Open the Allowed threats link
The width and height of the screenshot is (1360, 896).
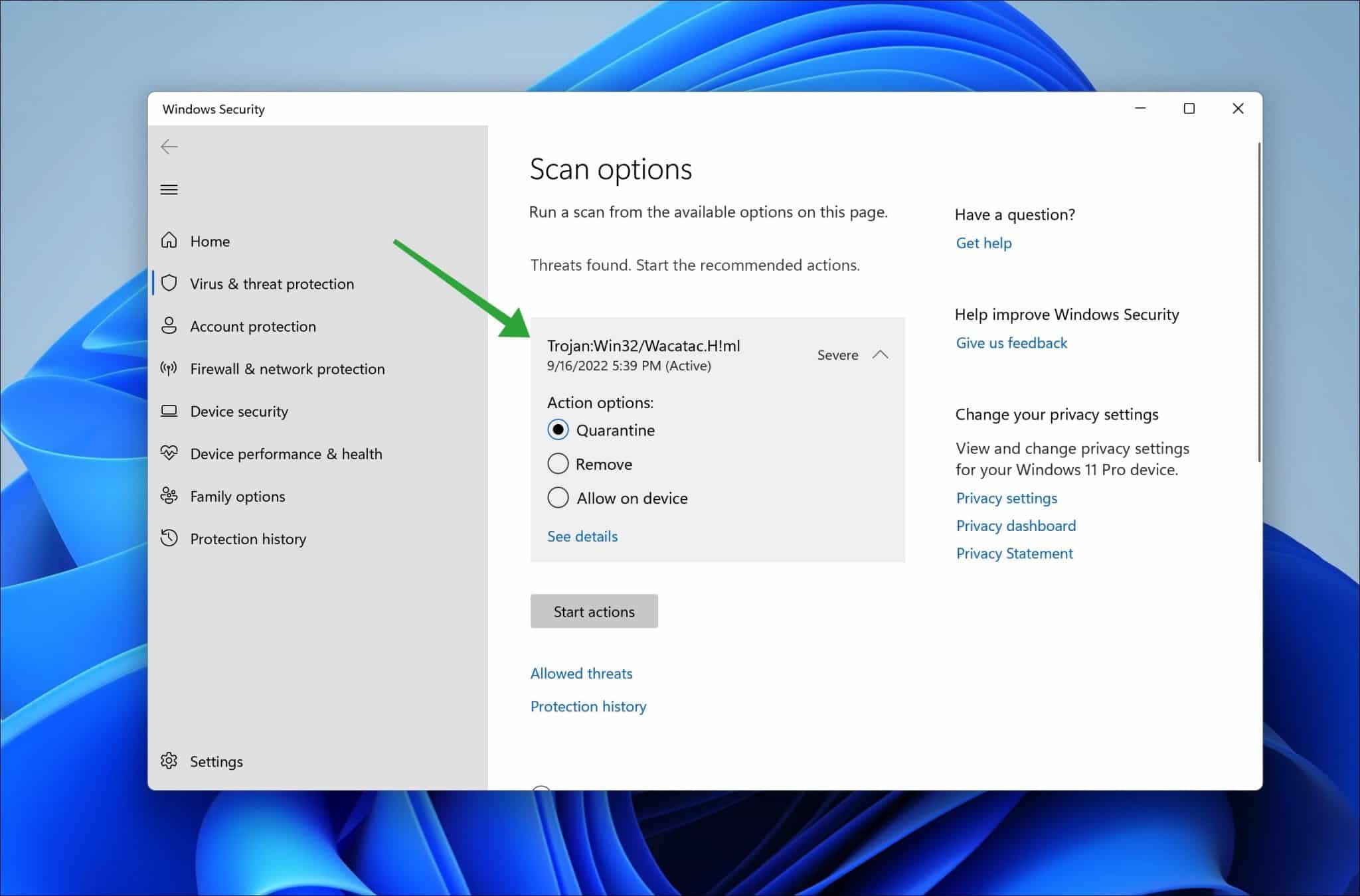(582, 673)
